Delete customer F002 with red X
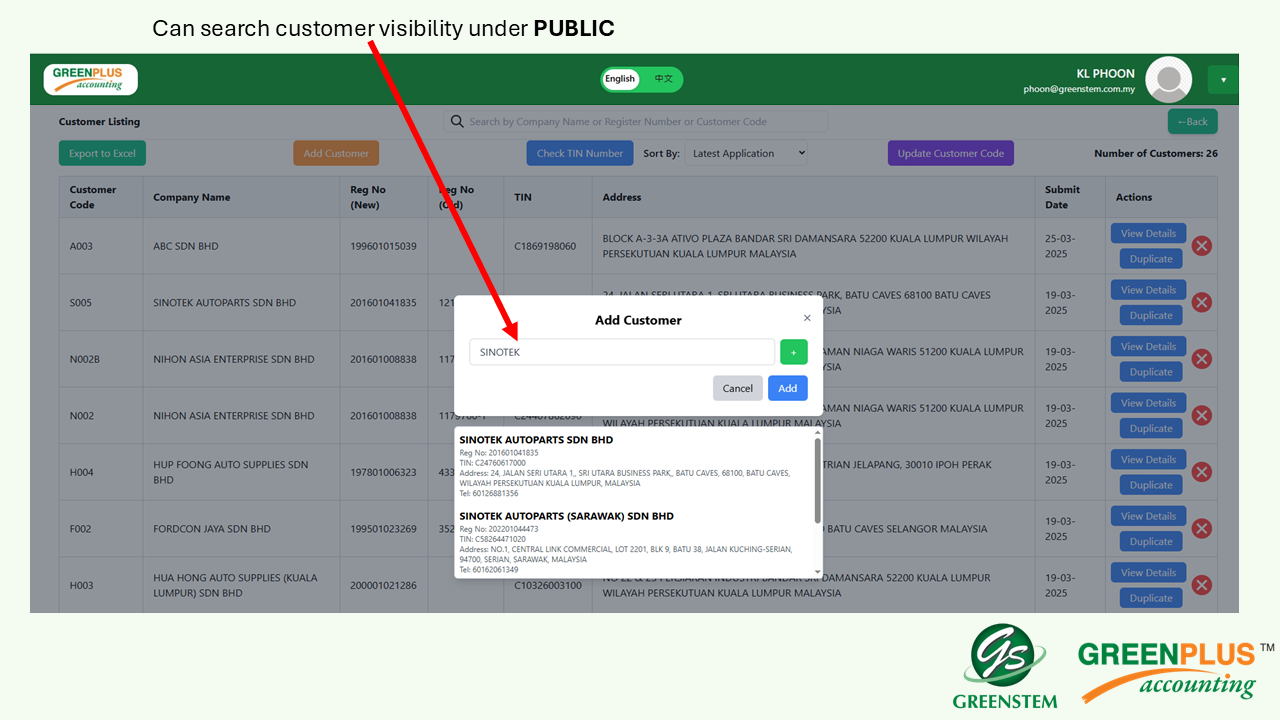 pos(1202,529)
